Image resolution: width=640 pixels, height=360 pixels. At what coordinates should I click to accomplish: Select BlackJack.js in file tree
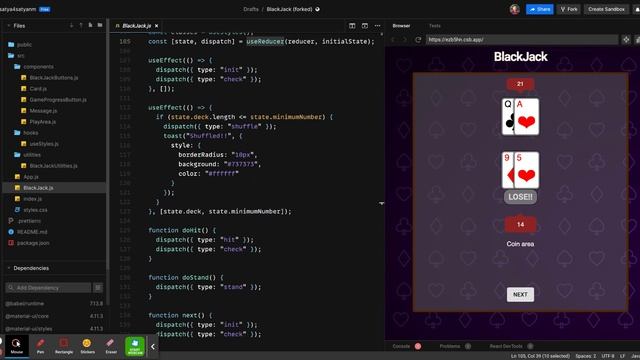coord(38,188)
